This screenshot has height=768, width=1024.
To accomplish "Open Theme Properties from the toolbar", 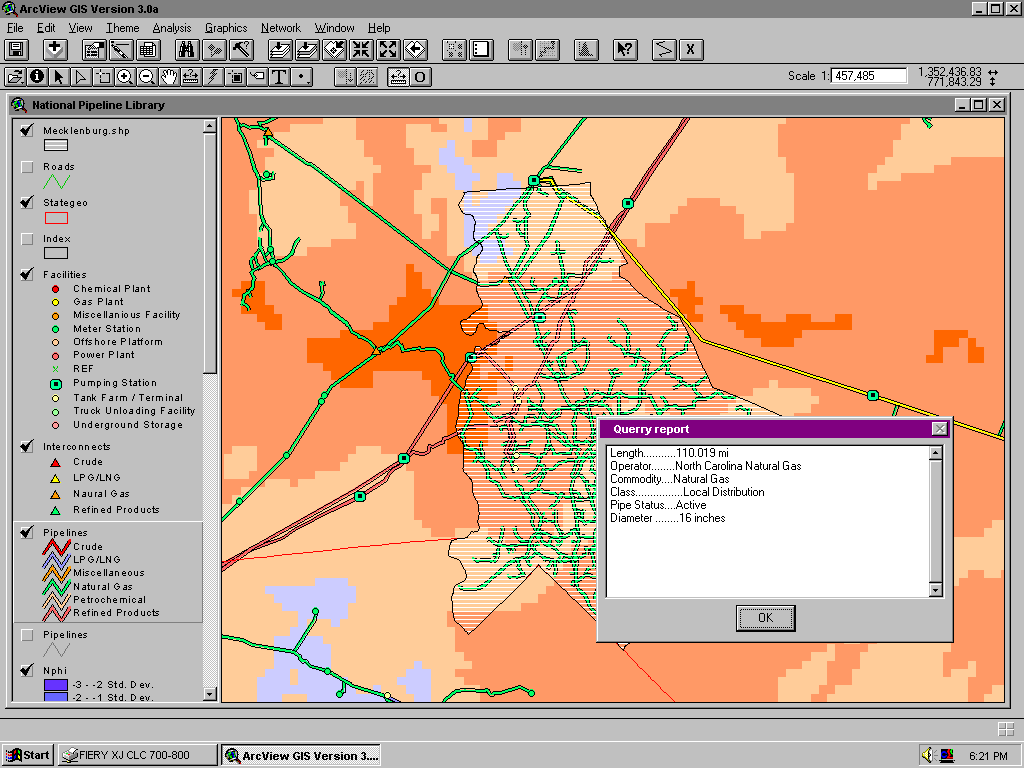I will [x=94, y=50].
